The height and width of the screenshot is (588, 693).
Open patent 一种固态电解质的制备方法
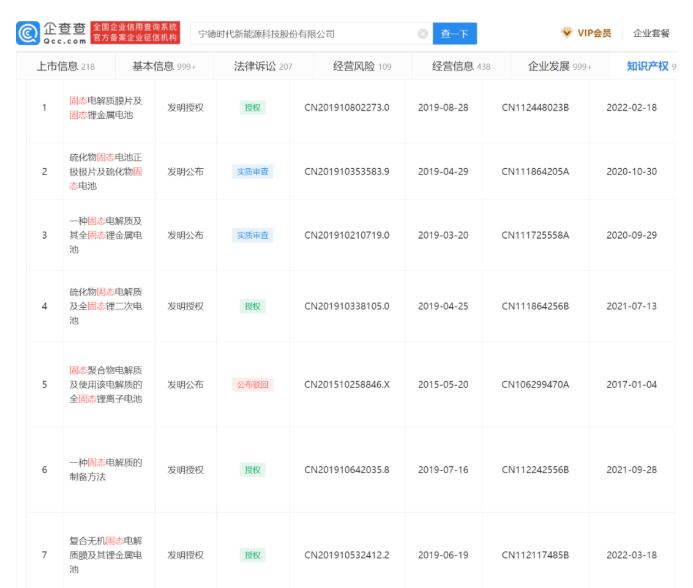coord(106,469)
